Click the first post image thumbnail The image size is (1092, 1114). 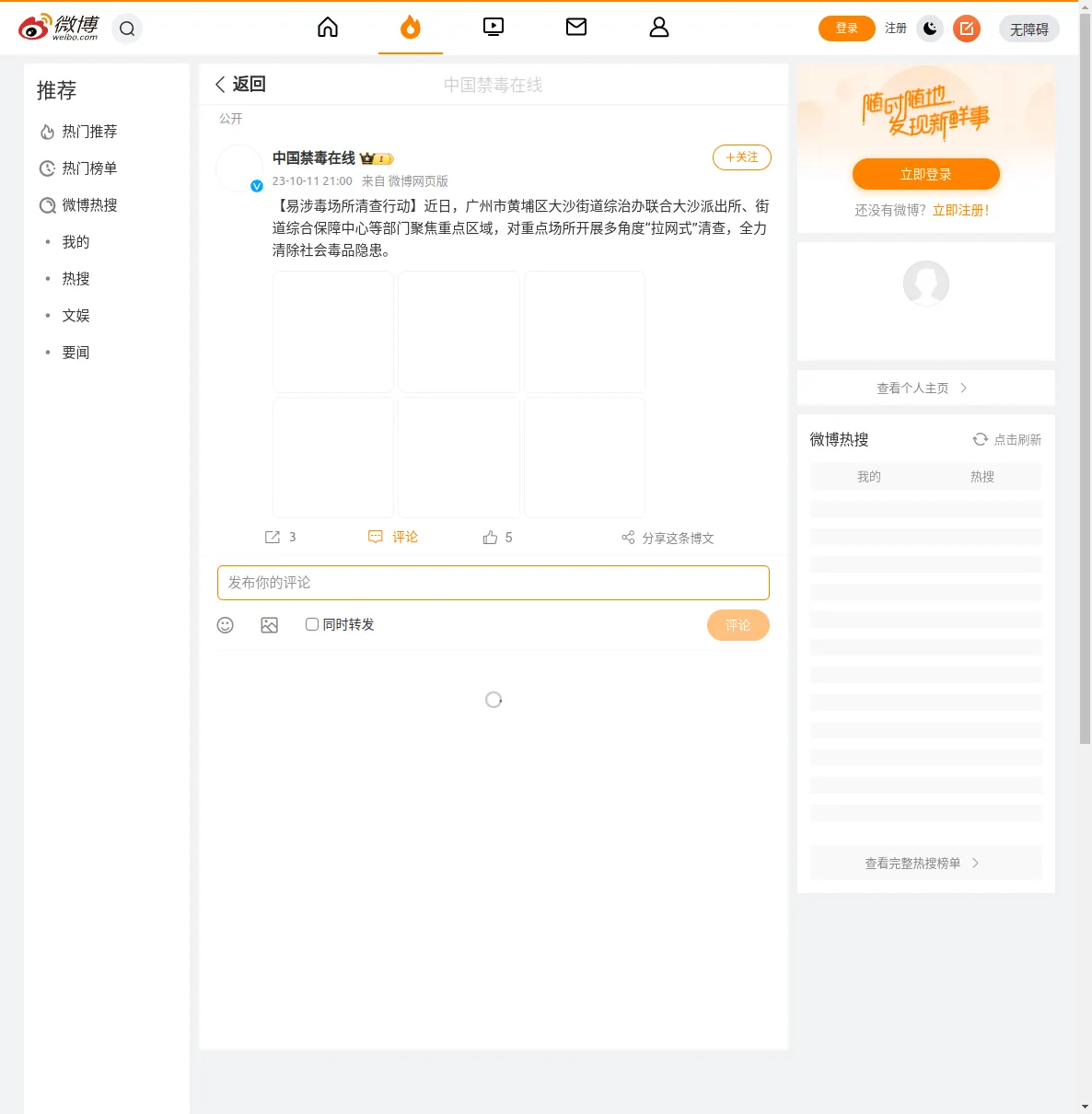click(x=333, y=332)
